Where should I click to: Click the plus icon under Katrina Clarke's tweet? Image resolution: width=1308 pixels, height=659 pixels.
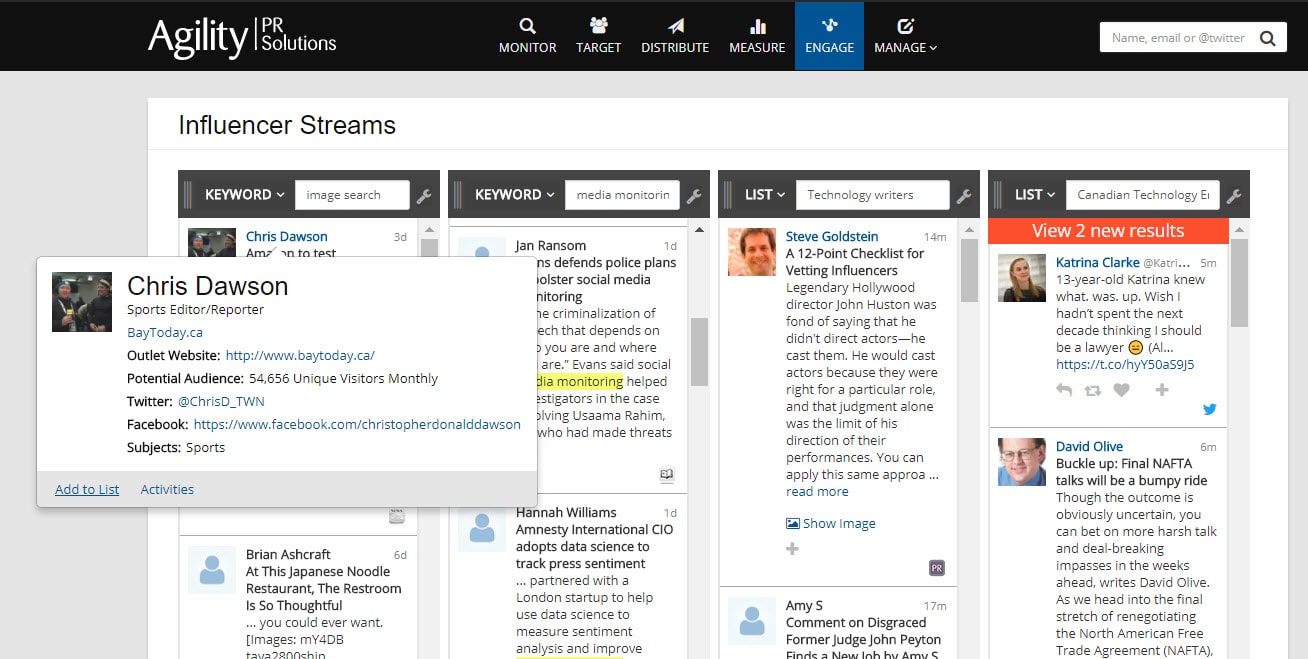(1160, 390)
